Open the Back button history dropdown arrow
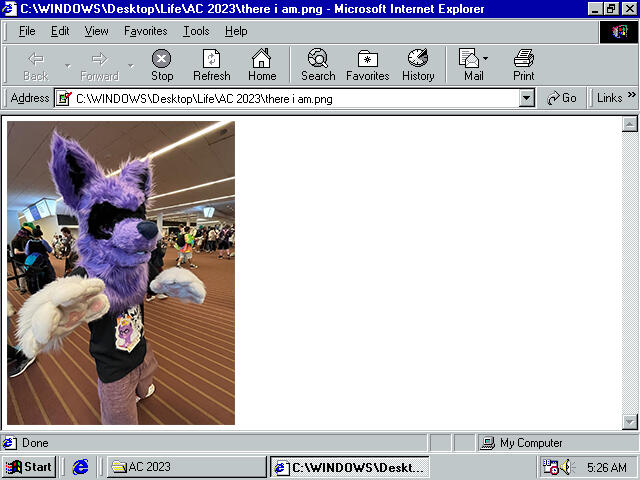 tap(67, 65)
